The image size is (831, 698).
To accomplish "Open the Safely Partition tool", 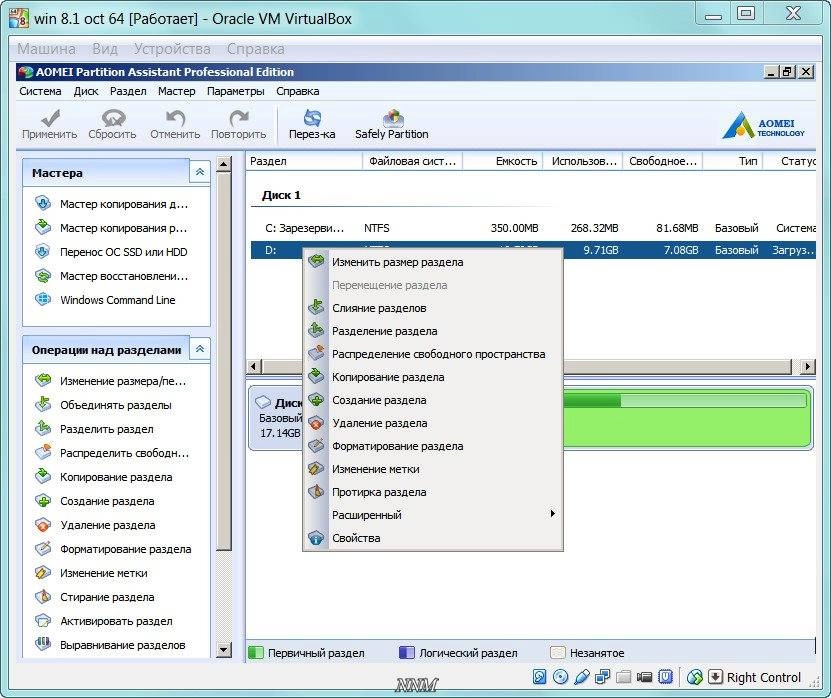I will click(x=392, y=125).
